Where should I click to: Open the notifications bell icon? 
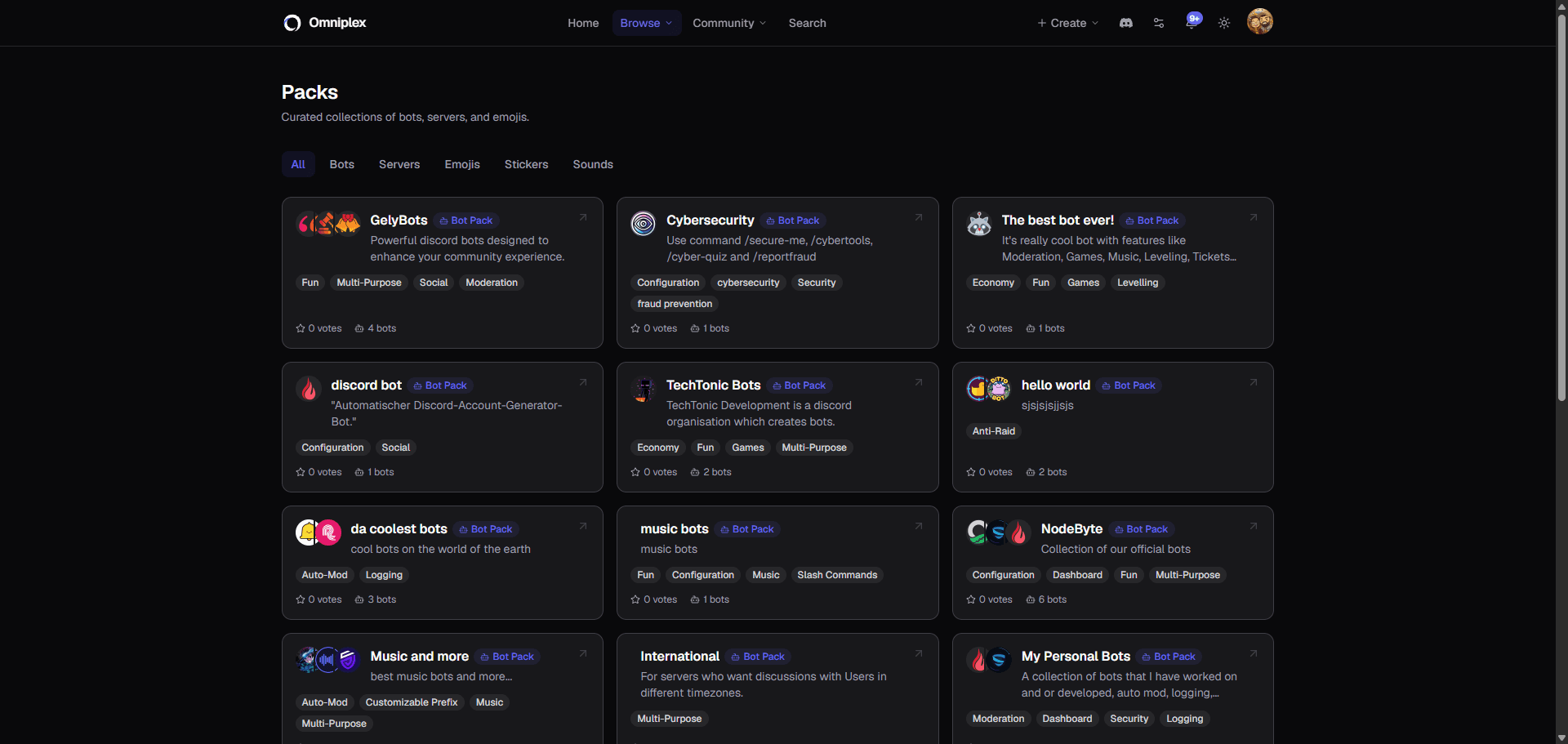click(x=1192, y=22)
